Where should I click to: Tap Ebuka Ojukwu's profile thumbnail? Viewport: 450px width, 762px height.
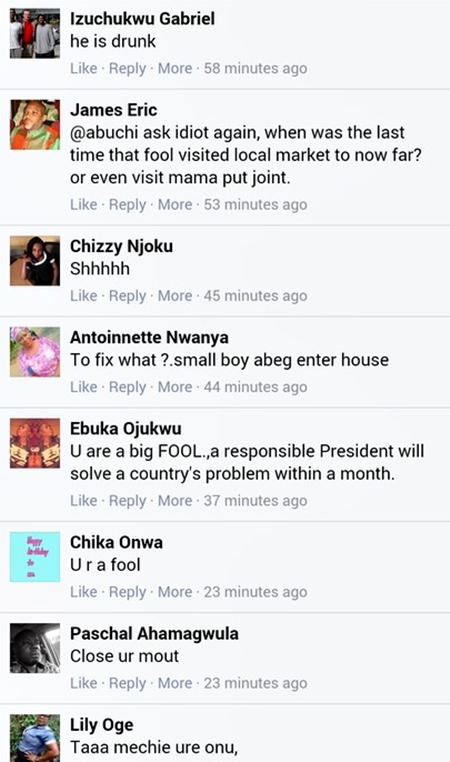[x=35, y=443]
